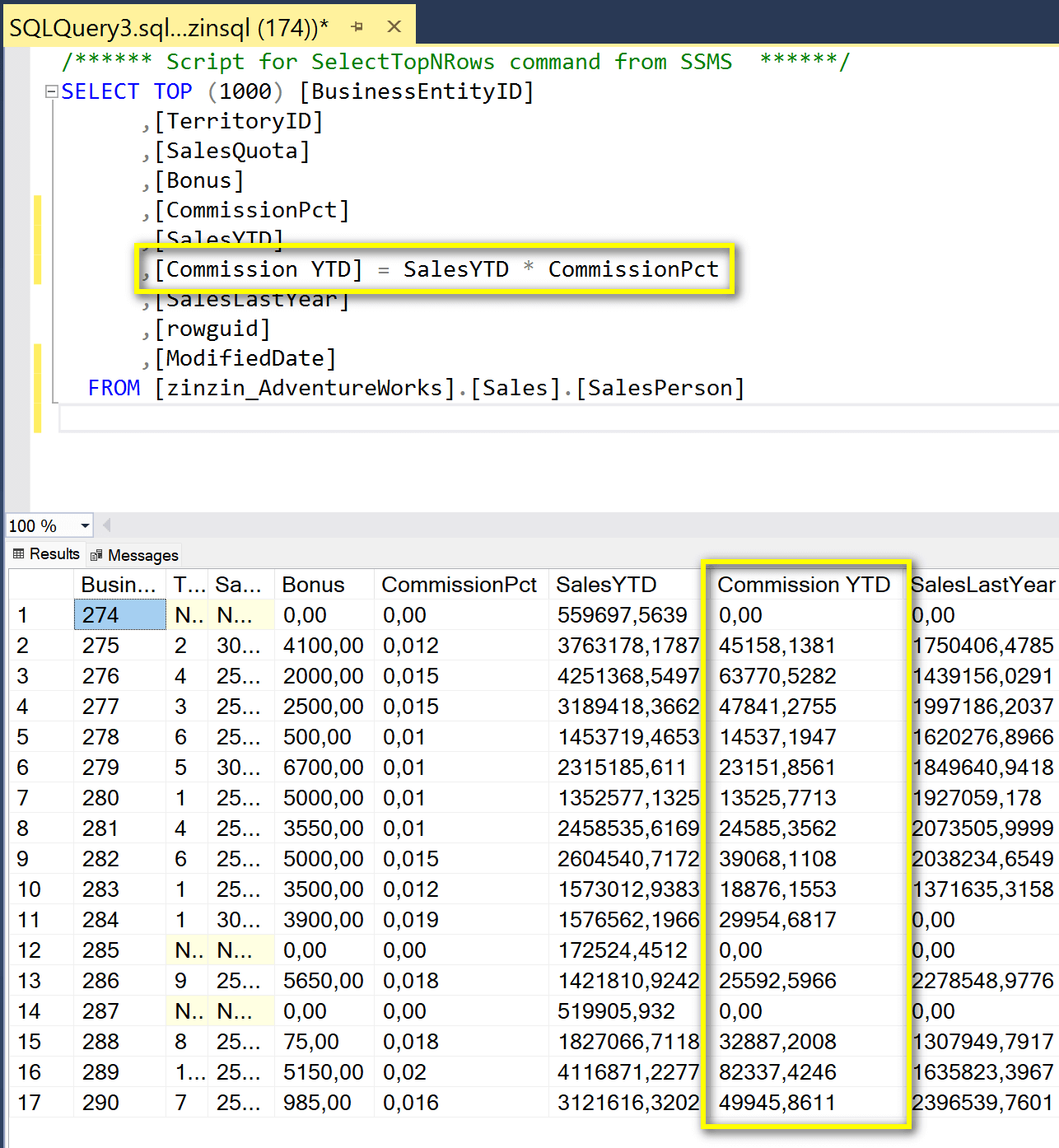Click the Messages tab icon

coord(96,555)
